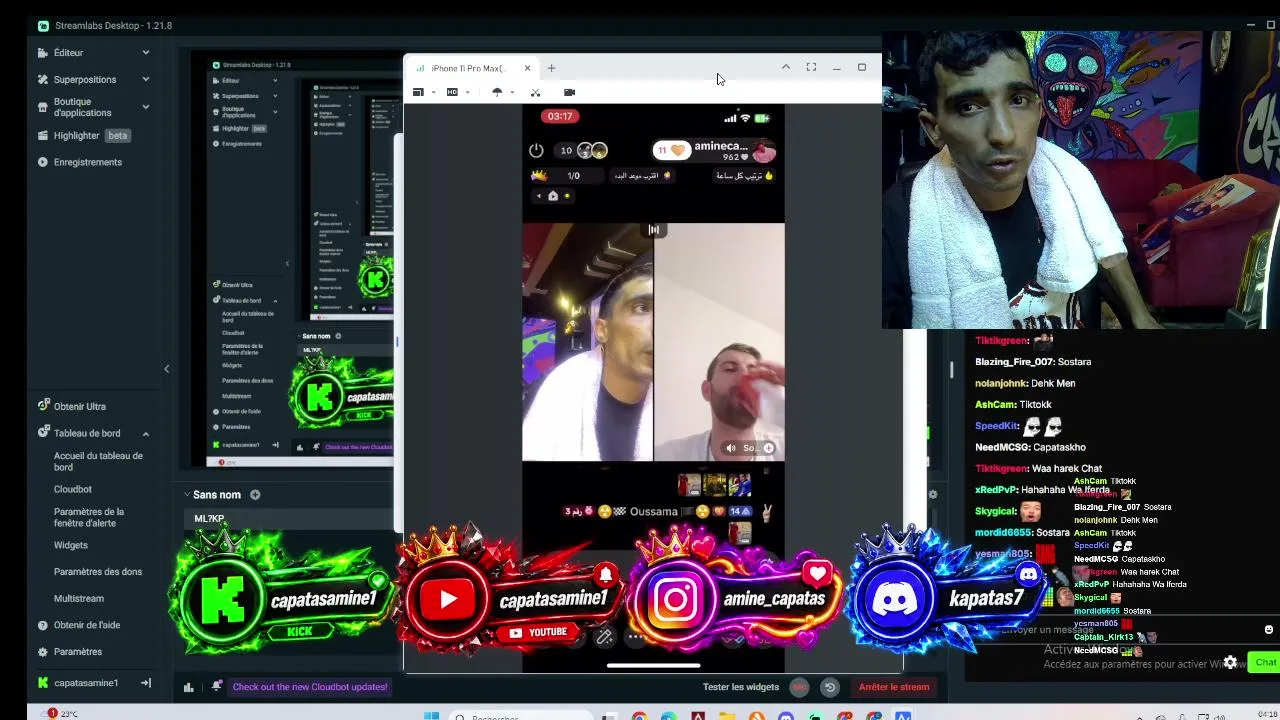Screen dimensions: 1280x720
Task: Enter fullscreen in the mirror window
Action: [811, 67]
